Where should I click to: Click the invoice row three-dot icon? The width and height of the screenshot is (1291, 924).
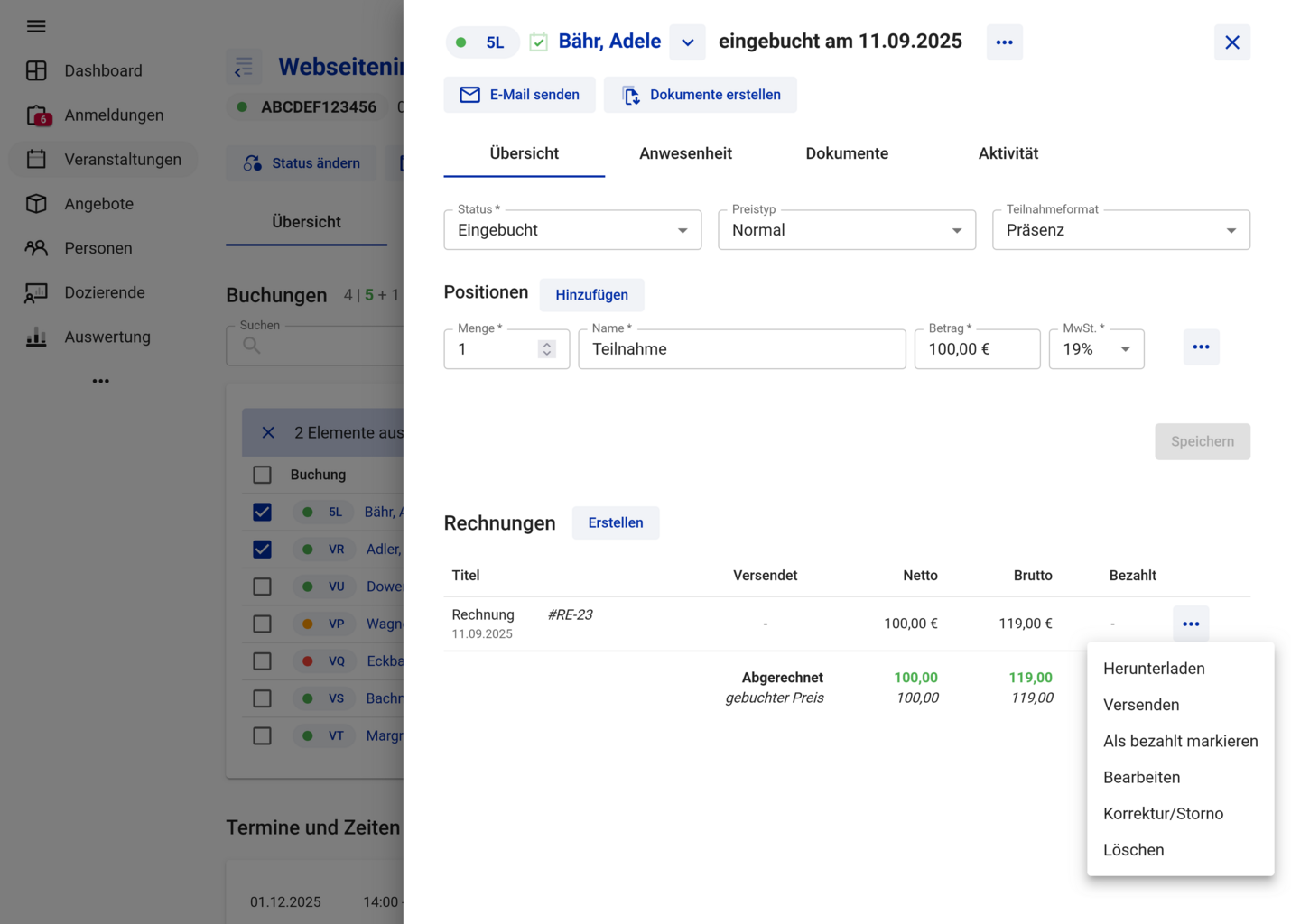(1191, 624)
